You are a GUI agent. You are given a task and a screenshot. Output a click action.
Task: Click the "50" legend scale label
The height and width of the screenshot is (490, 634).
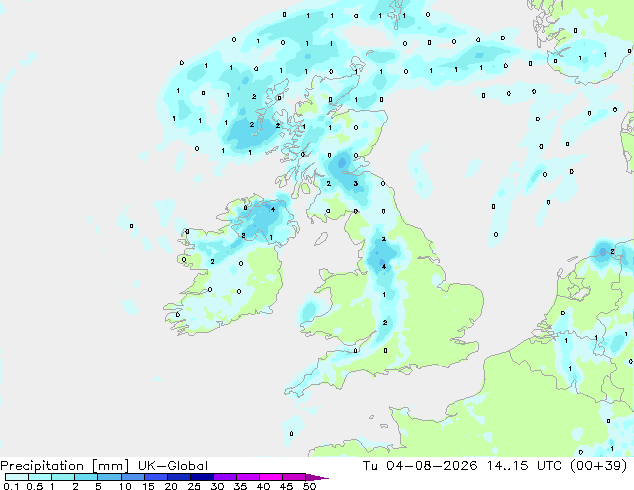[309, 486]
